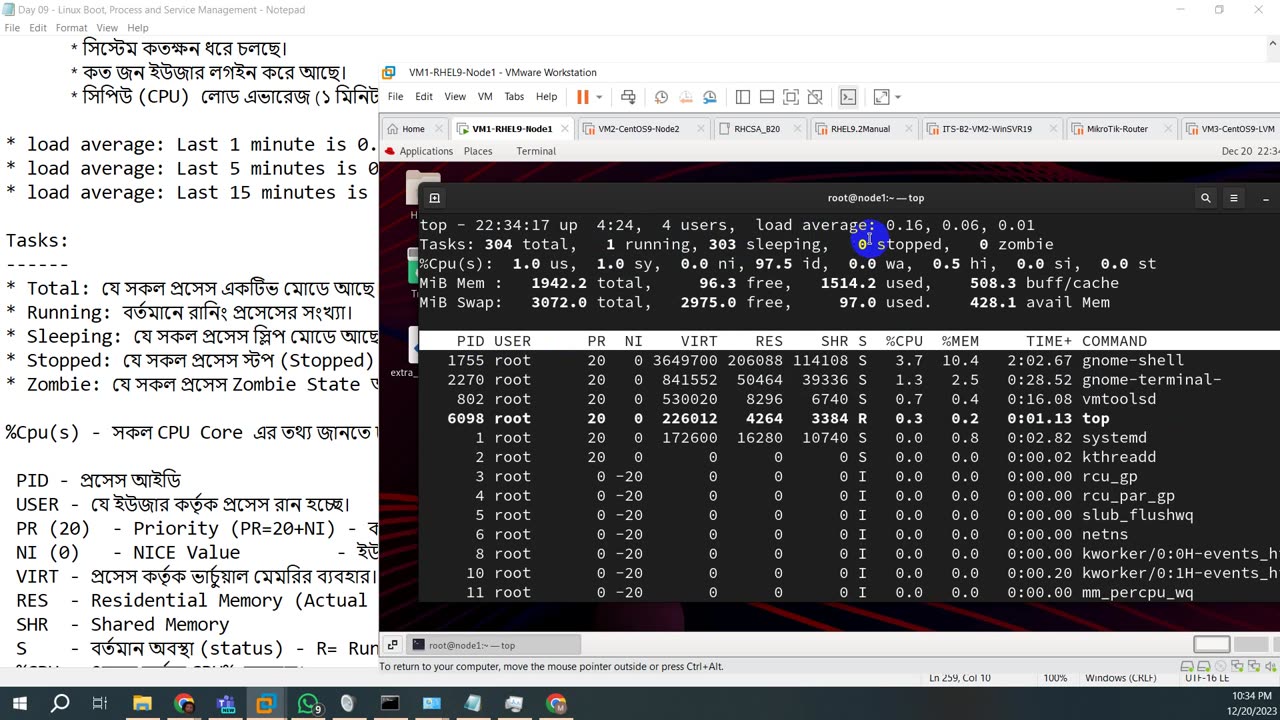Open WhatsApp from the taskbar
Image resolution: width=1280 pixels, height=720 pixels.
click(307, 704)
